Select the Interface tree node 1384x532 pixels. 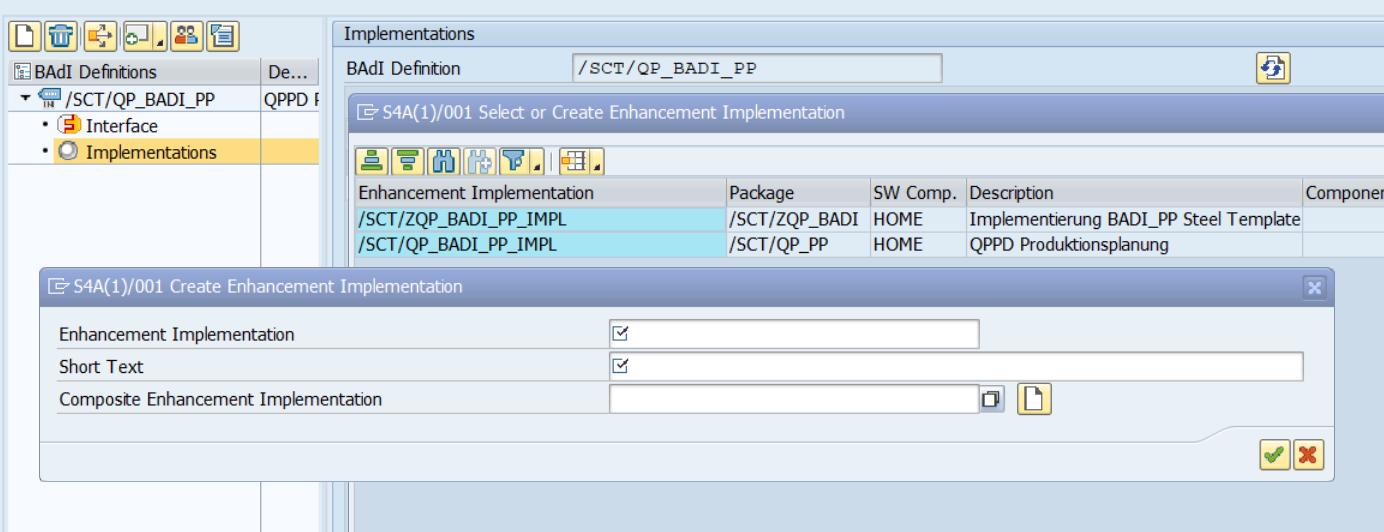(121, 125)
